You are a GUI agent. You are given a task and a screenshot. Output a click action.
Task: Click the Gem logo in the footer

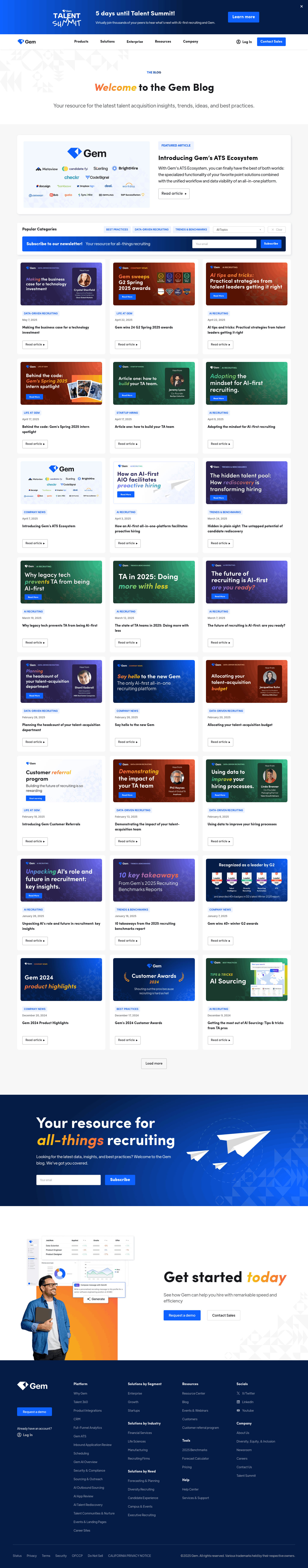tap(32, 1386)
